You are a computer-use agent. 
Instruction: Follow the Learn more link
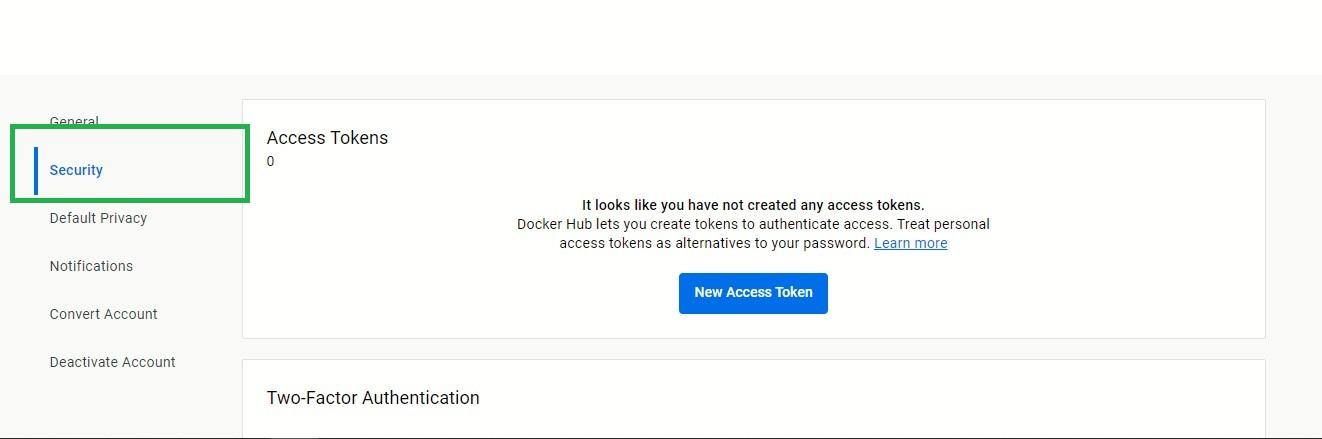[x=910, y=243]
